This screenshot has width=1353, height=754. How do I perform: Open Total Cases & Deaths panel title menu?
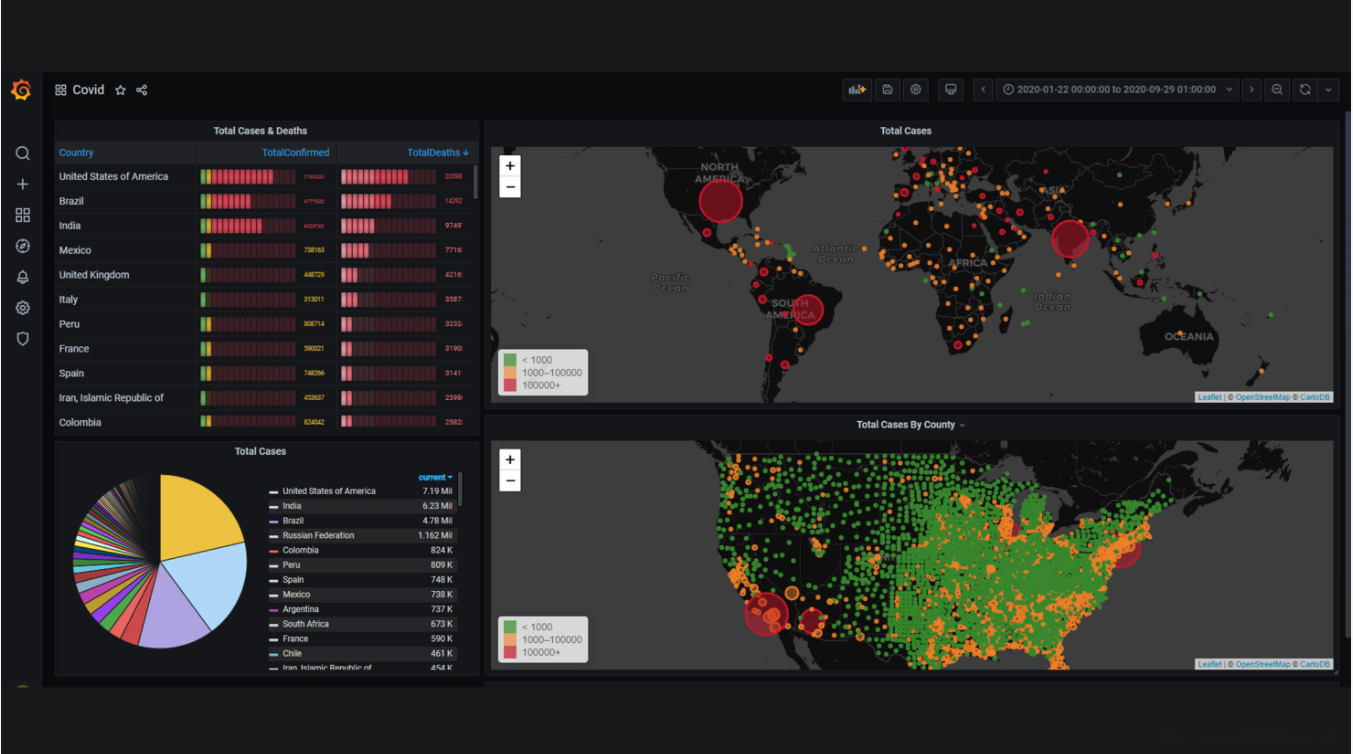tap(260, 131)
